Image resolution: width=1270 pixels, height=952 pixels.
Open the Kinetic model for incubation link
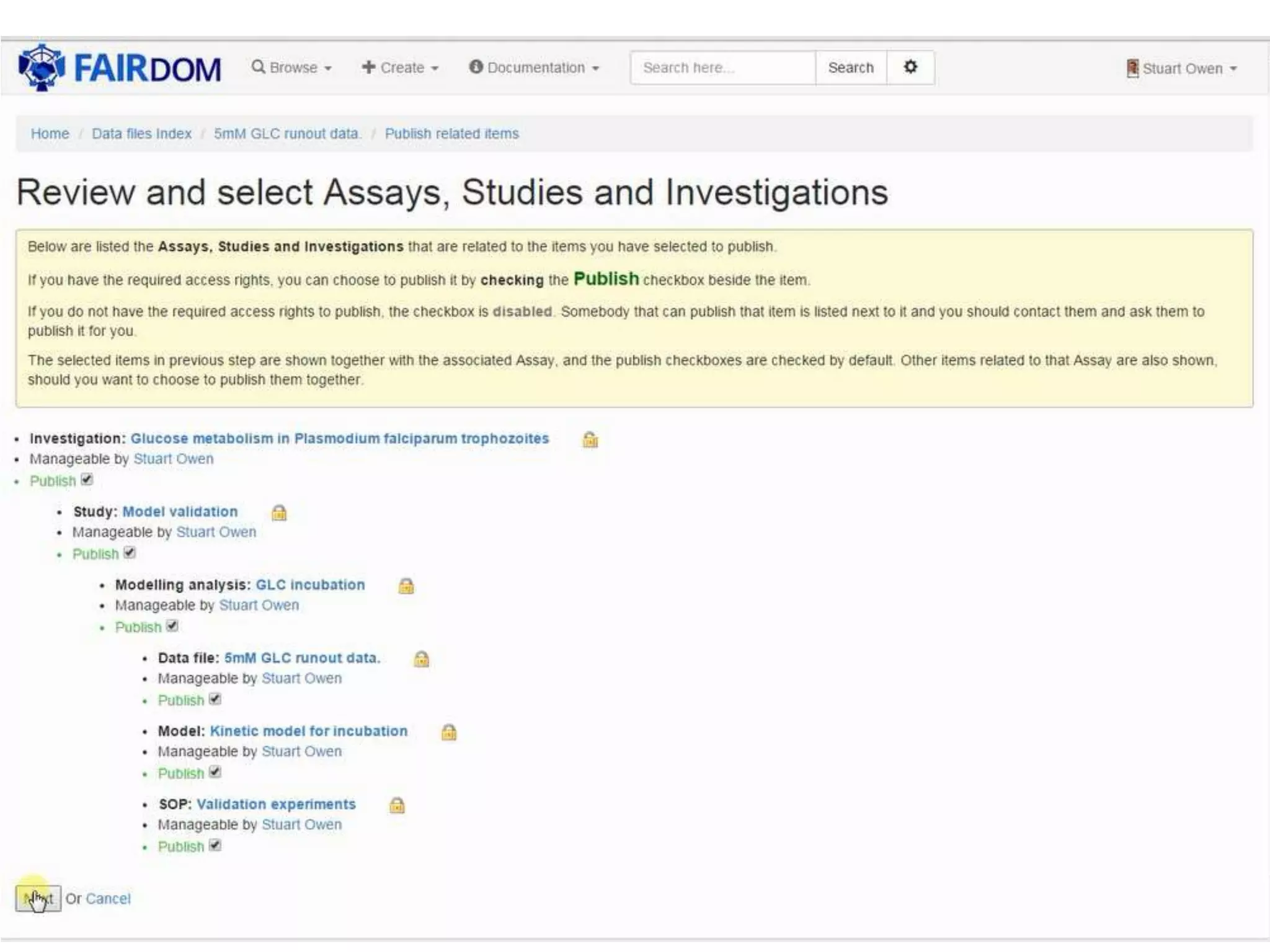point(308,731)
